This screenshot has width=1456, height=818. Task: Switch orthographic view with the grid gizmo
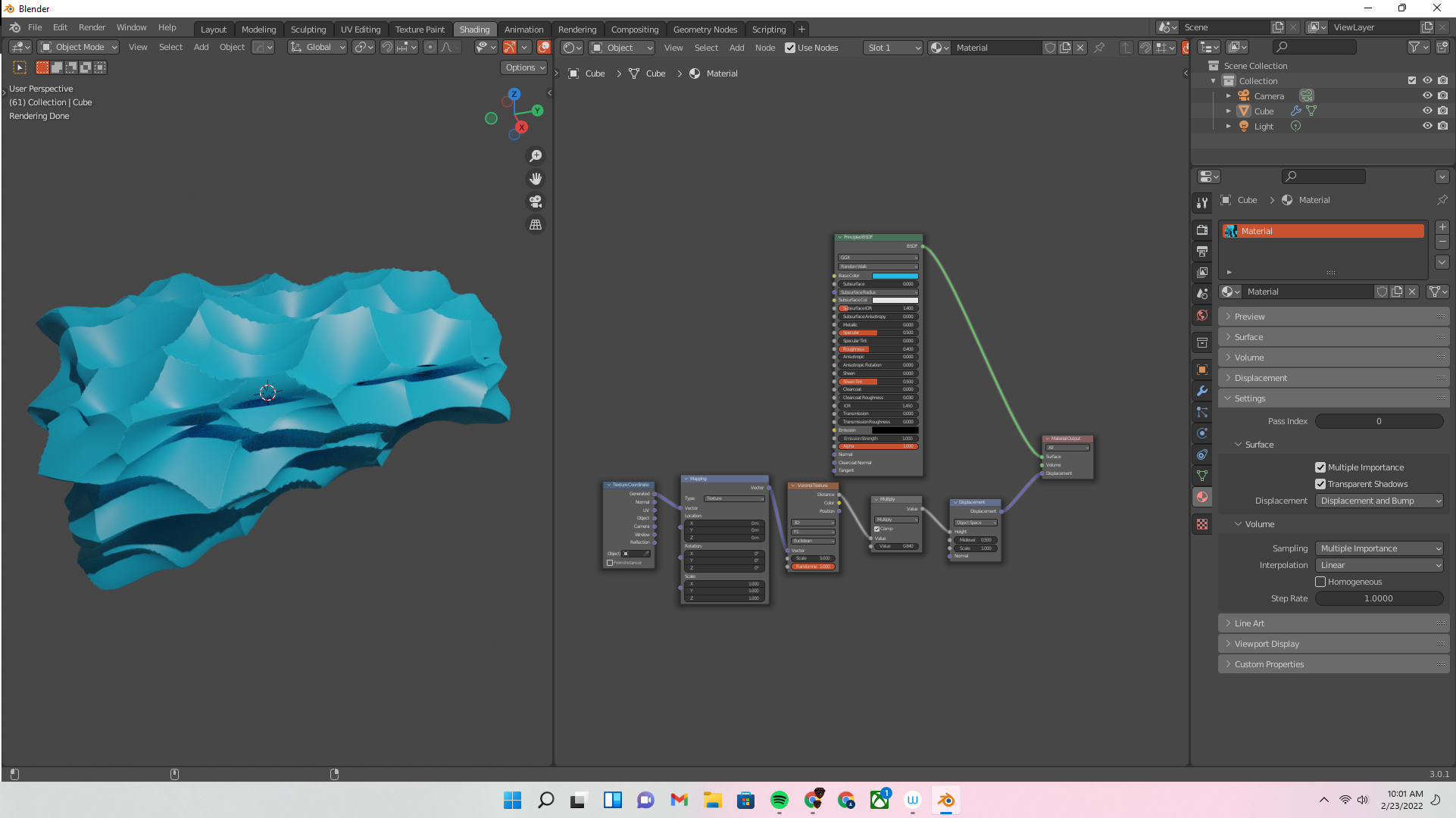pyautogui.click(x=536, y=225)
